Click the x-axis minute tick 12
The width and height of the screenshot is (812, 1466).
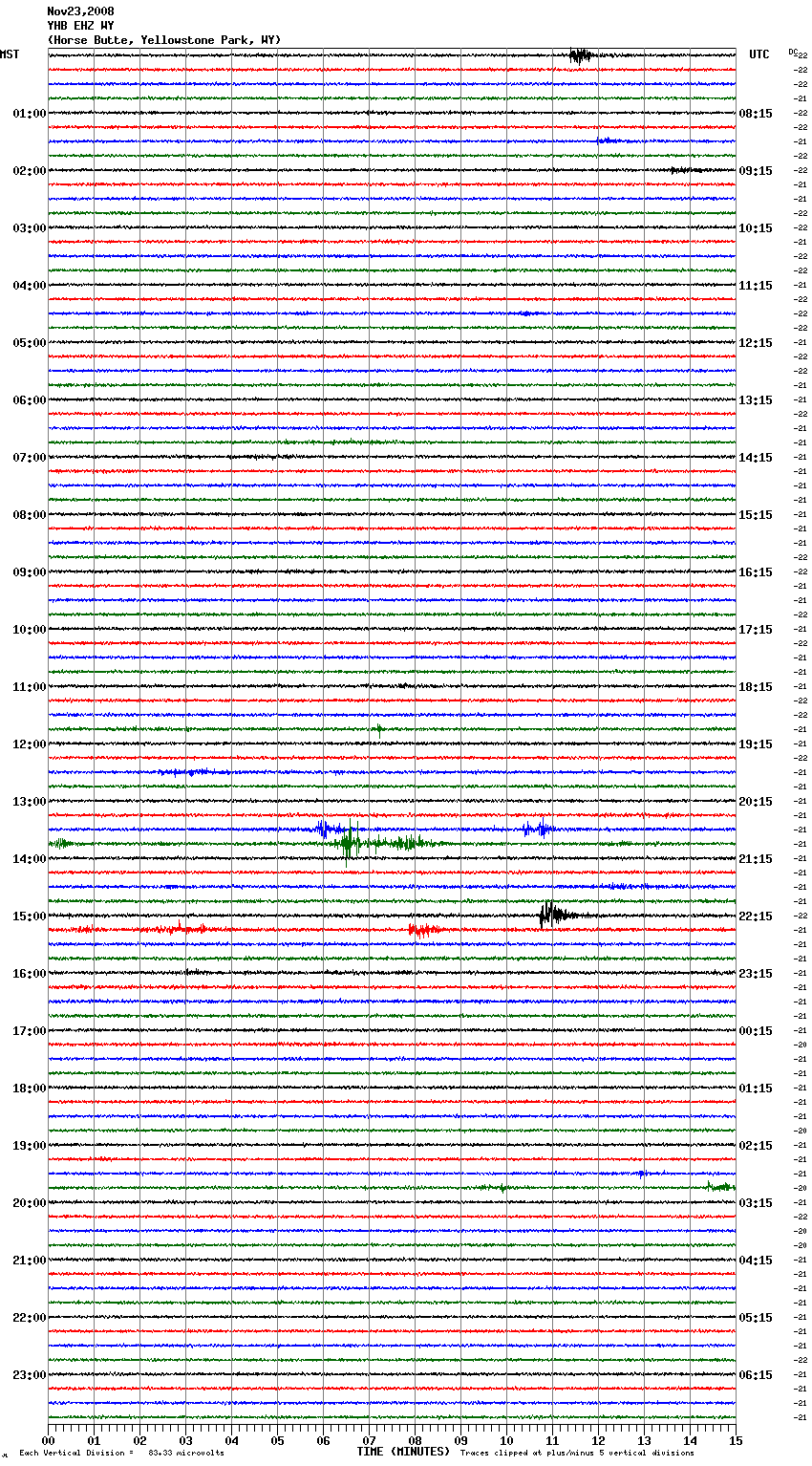[598, 1440]
